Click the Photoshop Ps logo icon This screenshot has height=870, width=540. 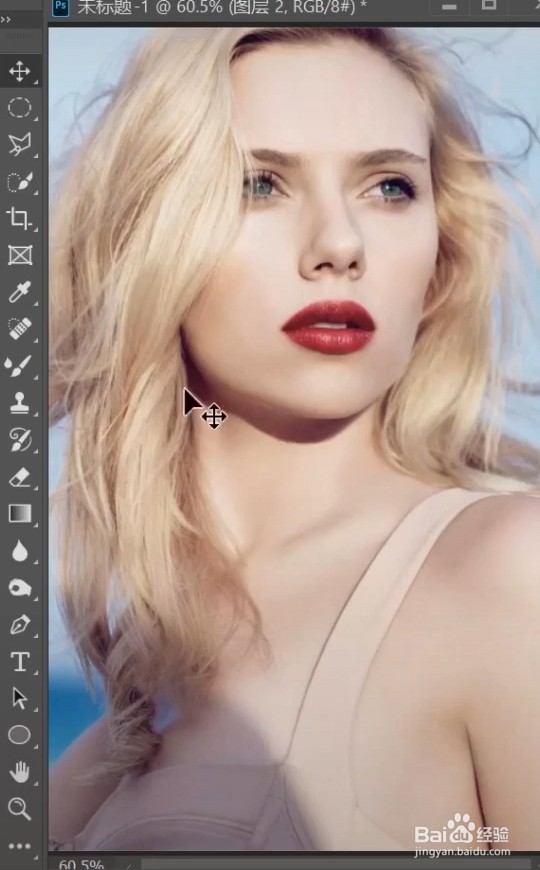click(x=60, y=8)
